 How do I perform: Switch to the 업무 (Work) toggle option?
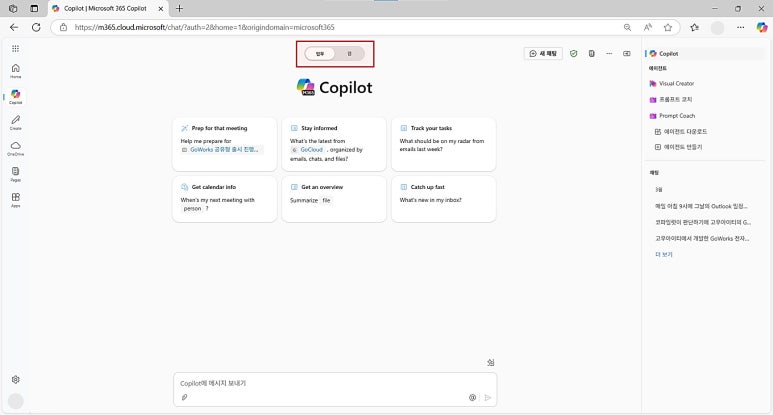tap(320, 54)
